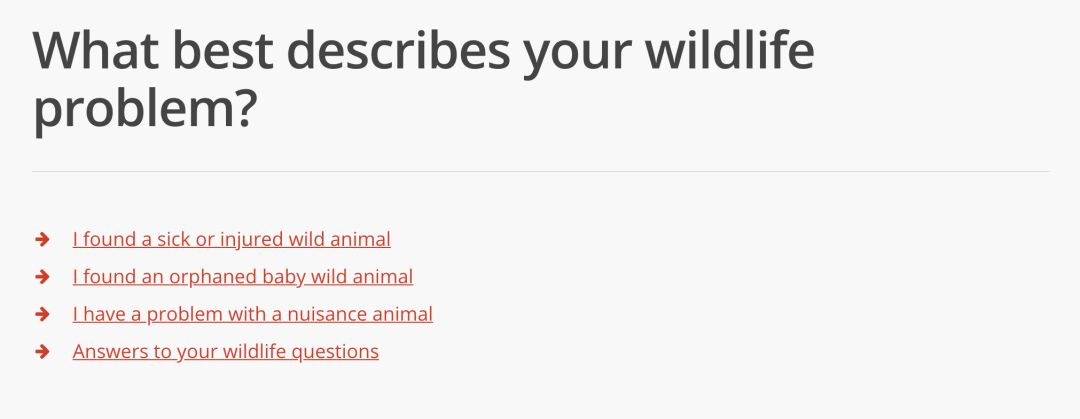The width and height of the screenshot is (1080, 419).
Task: Click arrow icon beside orphaned baby animal link
Action: 42,277
